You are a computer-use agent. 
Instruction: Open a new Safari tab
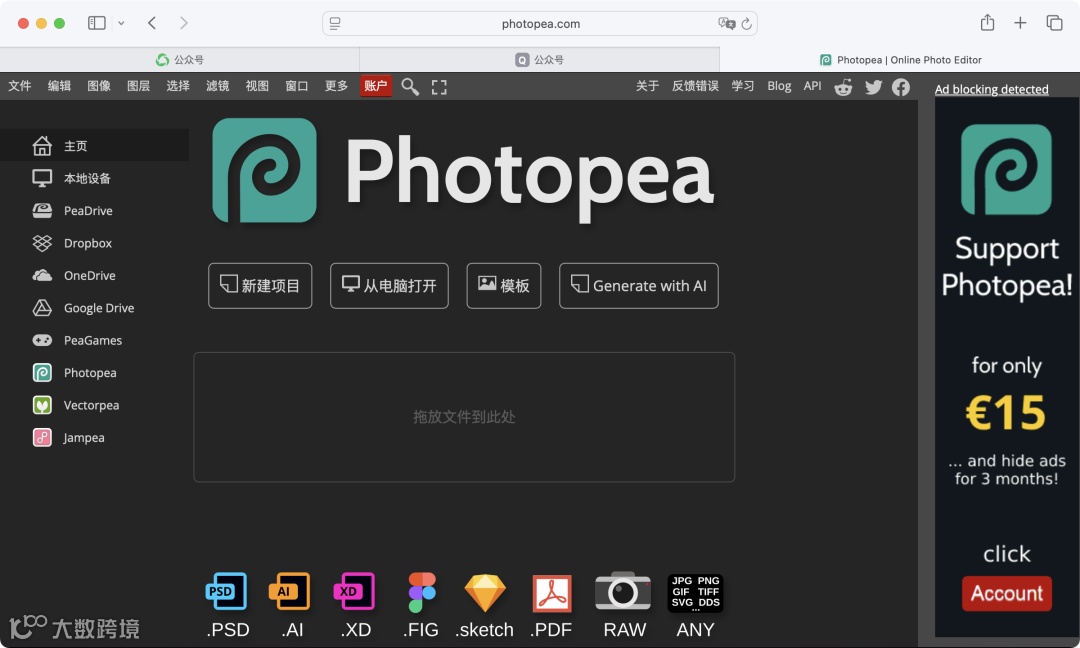pyautogui.click(x=1020, y=23)
